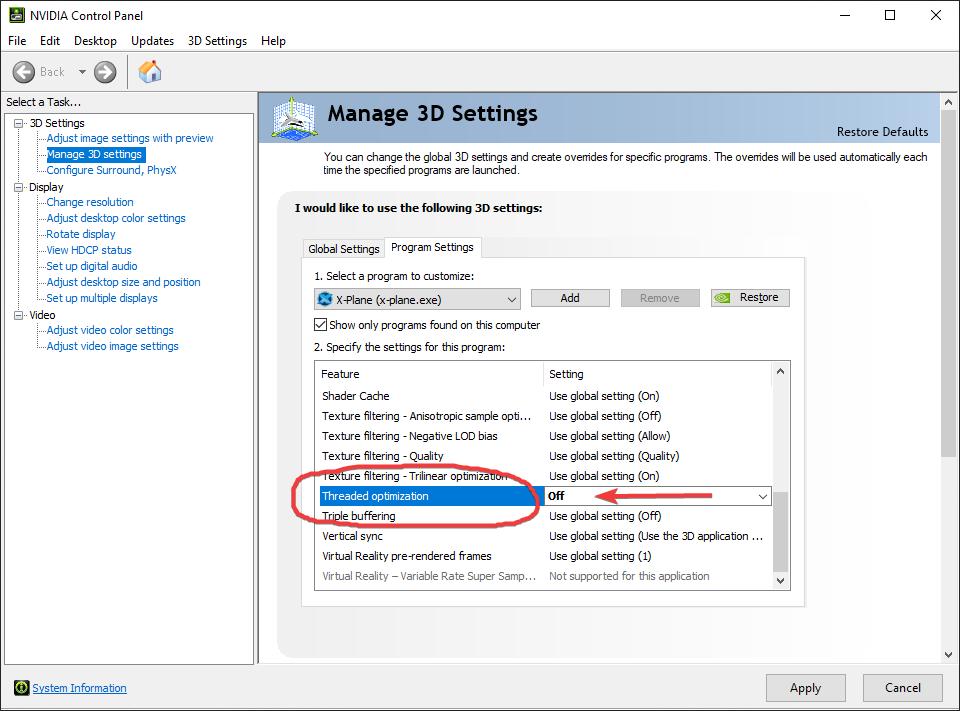Click the Feature column header
Screen dimensions: 960x711
coord(430,374)
